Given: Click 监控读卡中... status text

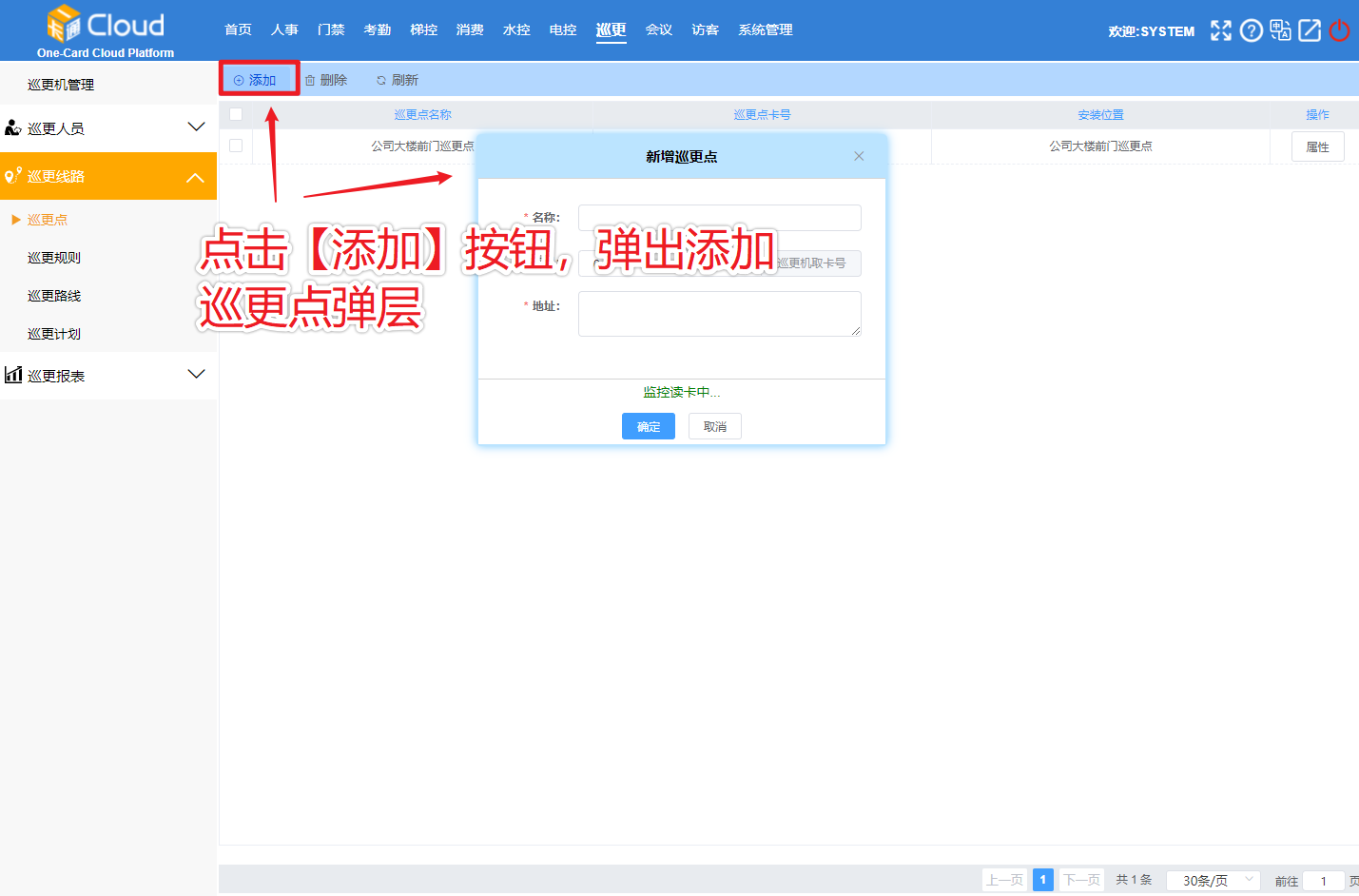Looking at the screenshot, I should coord(681,392).
